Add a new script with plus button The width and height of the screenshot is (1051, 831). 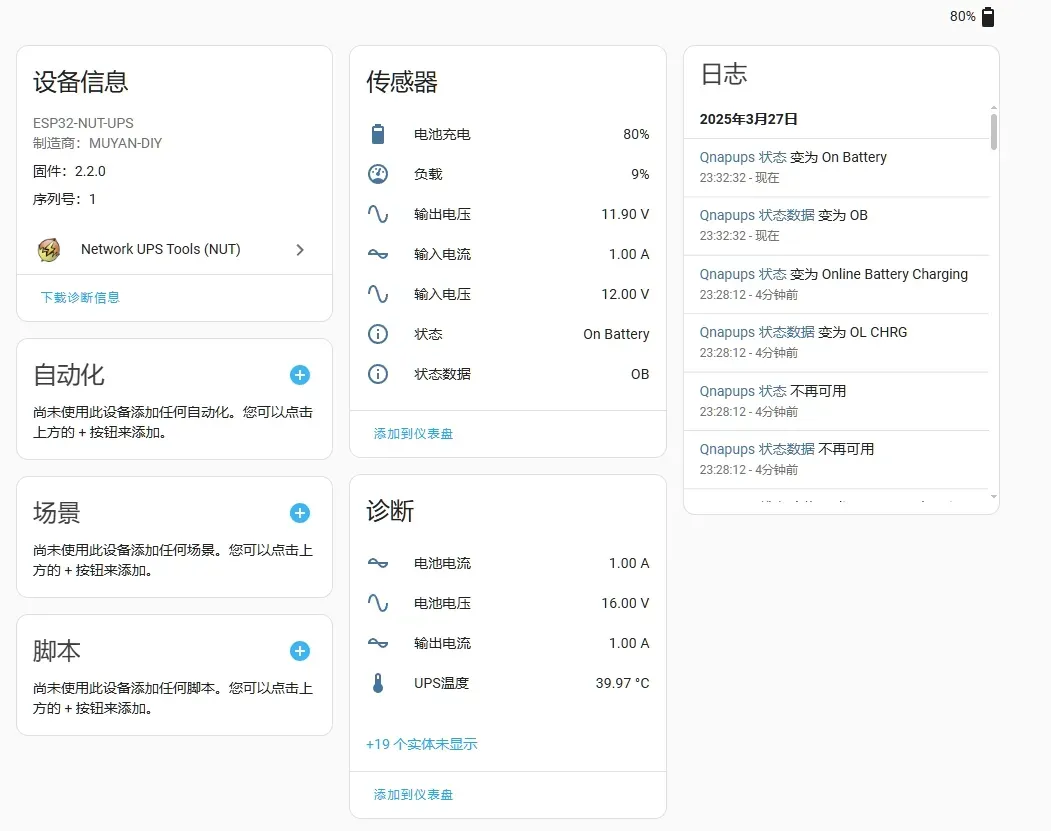[x=299, y=651]
